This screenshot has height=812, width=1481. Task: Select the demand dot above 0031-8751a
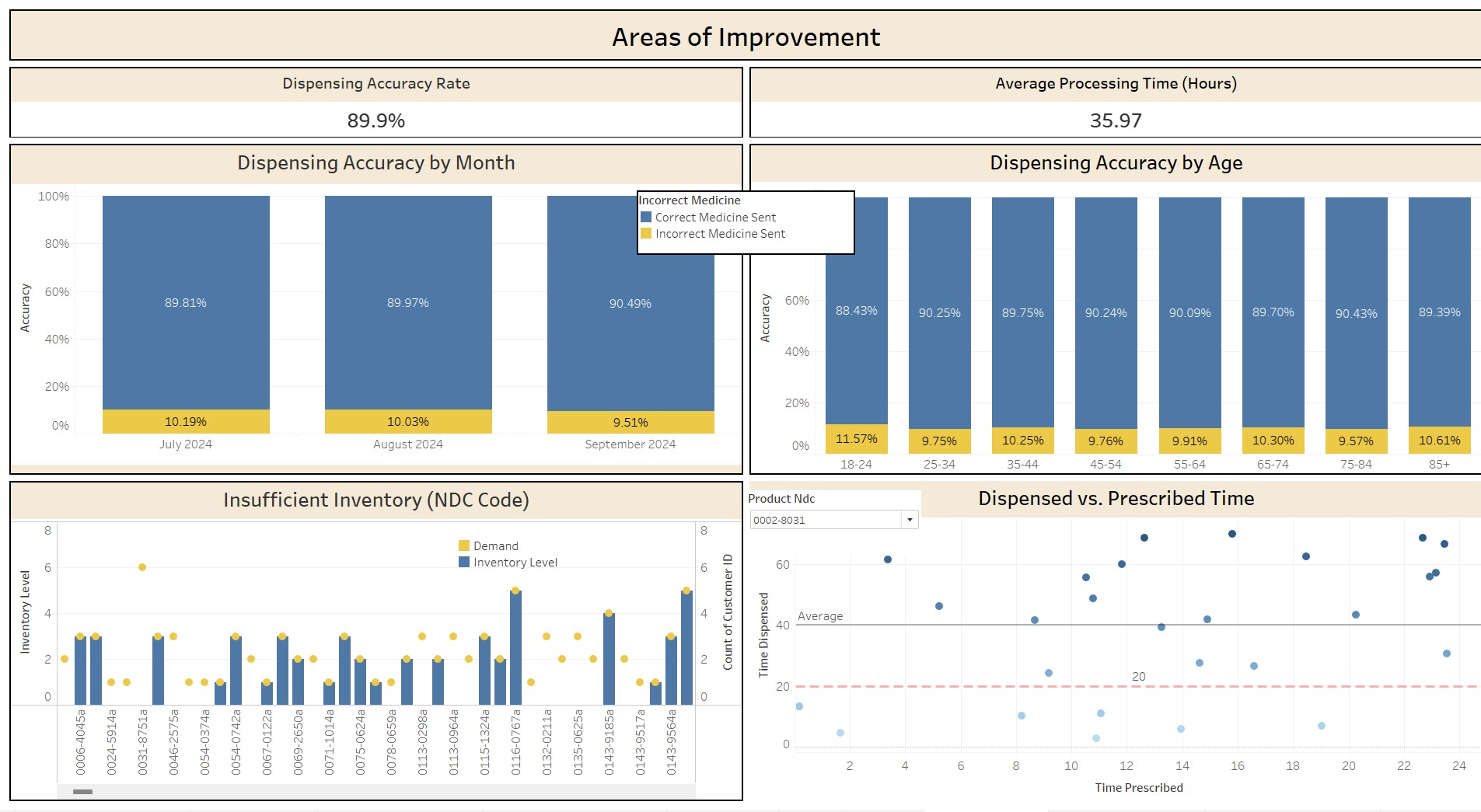tap(142, 567)
